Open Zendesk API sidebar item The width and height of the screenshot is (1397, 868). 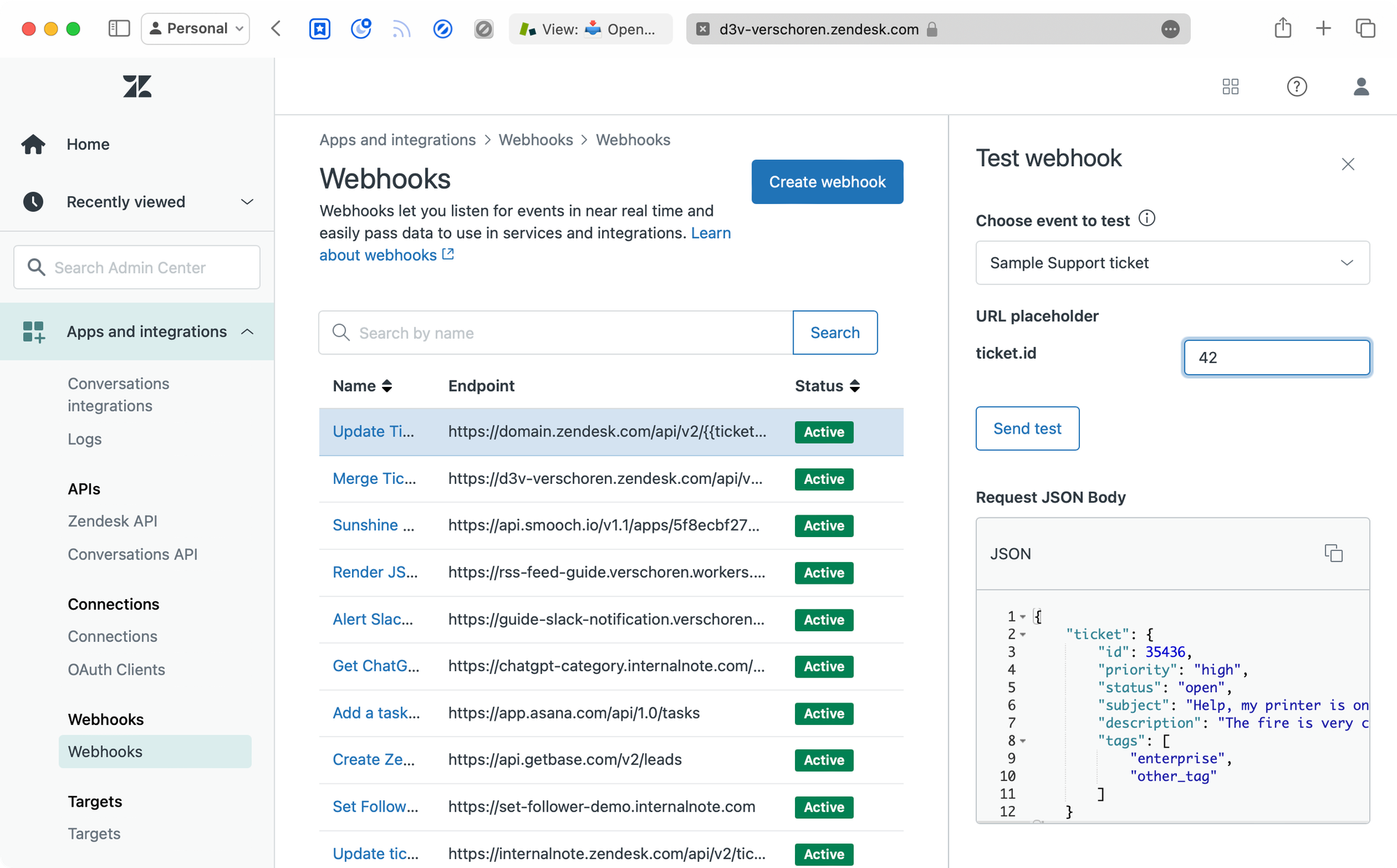pyautogui.click(x=112, y=521)
